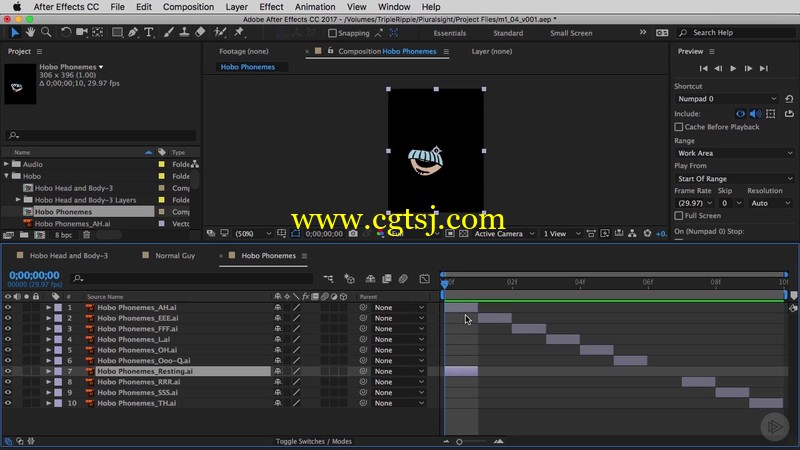Click the Draft 3D timeline icon

click(349, 279)
